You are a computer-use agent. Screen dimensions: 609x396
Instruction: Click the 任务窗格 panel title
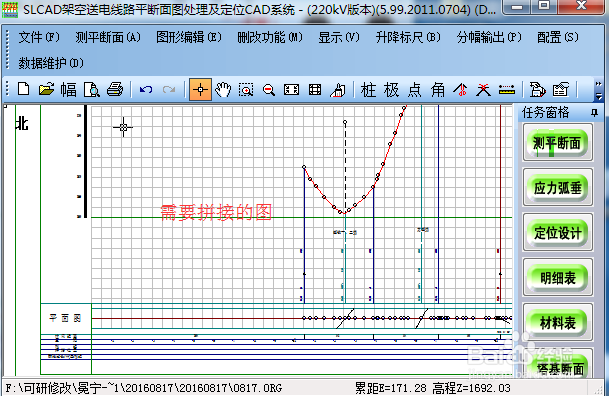click(x=546, y=113)
